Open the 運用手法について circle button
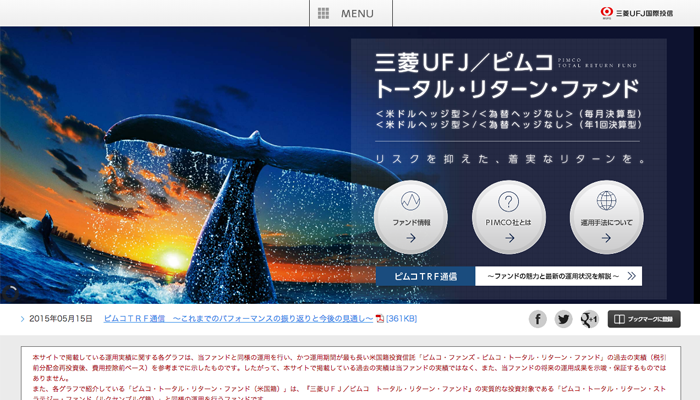This screenshot has width=700, height=400. point(606,217)
